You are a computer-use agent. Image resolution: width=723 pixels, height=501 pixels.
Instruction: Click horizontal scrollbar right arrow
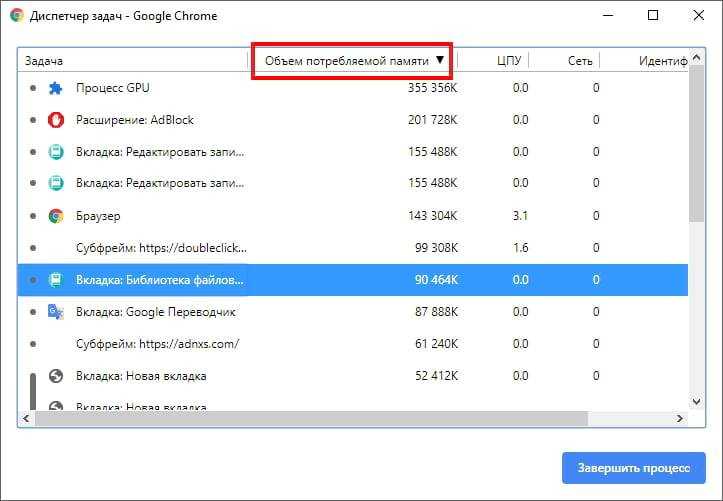click(680, 418)
